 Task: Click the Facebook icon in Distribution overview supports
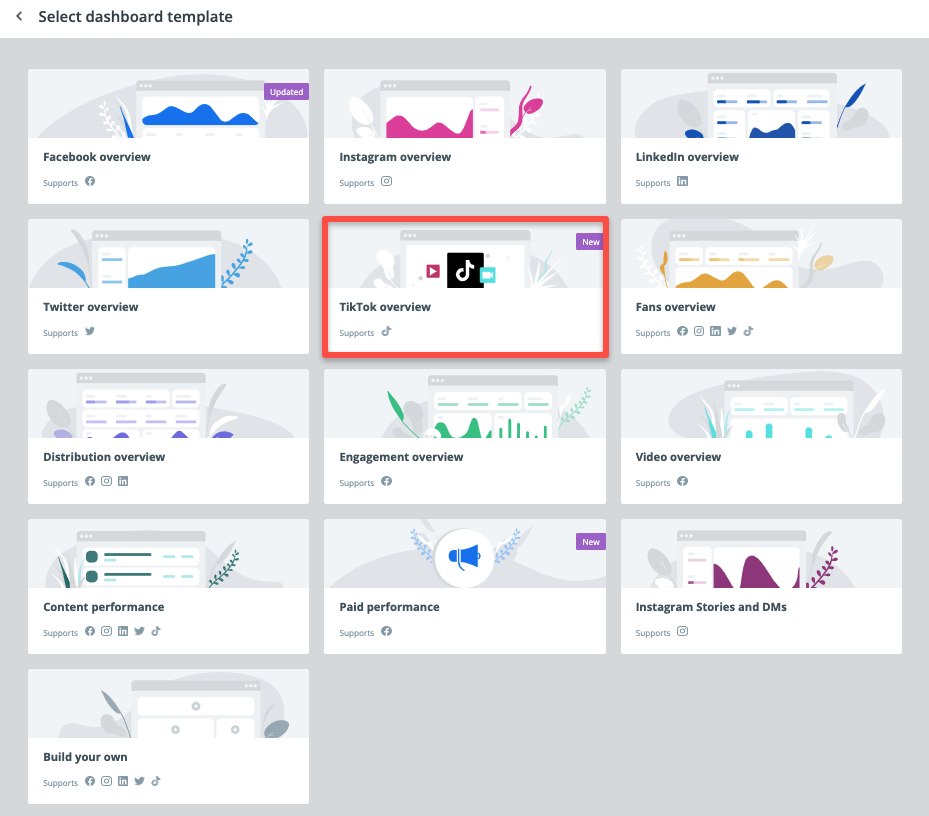tap(90, 481)
